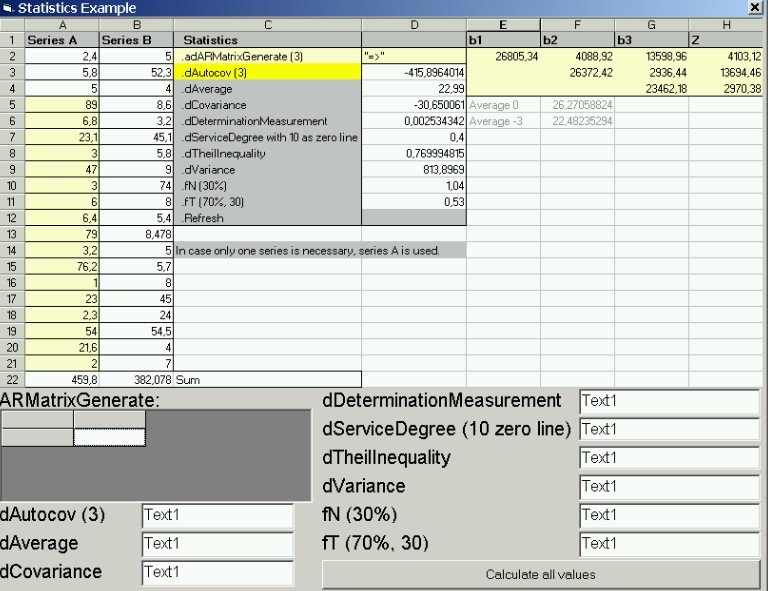Select column header B
The image size is (768, 591).
(137, 25)
